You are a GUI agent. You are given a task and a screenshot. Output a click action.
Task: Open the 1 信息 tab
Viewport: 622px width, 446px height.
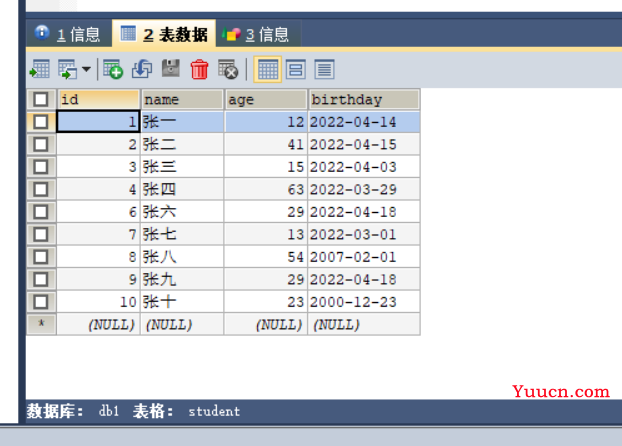[69, 35]
